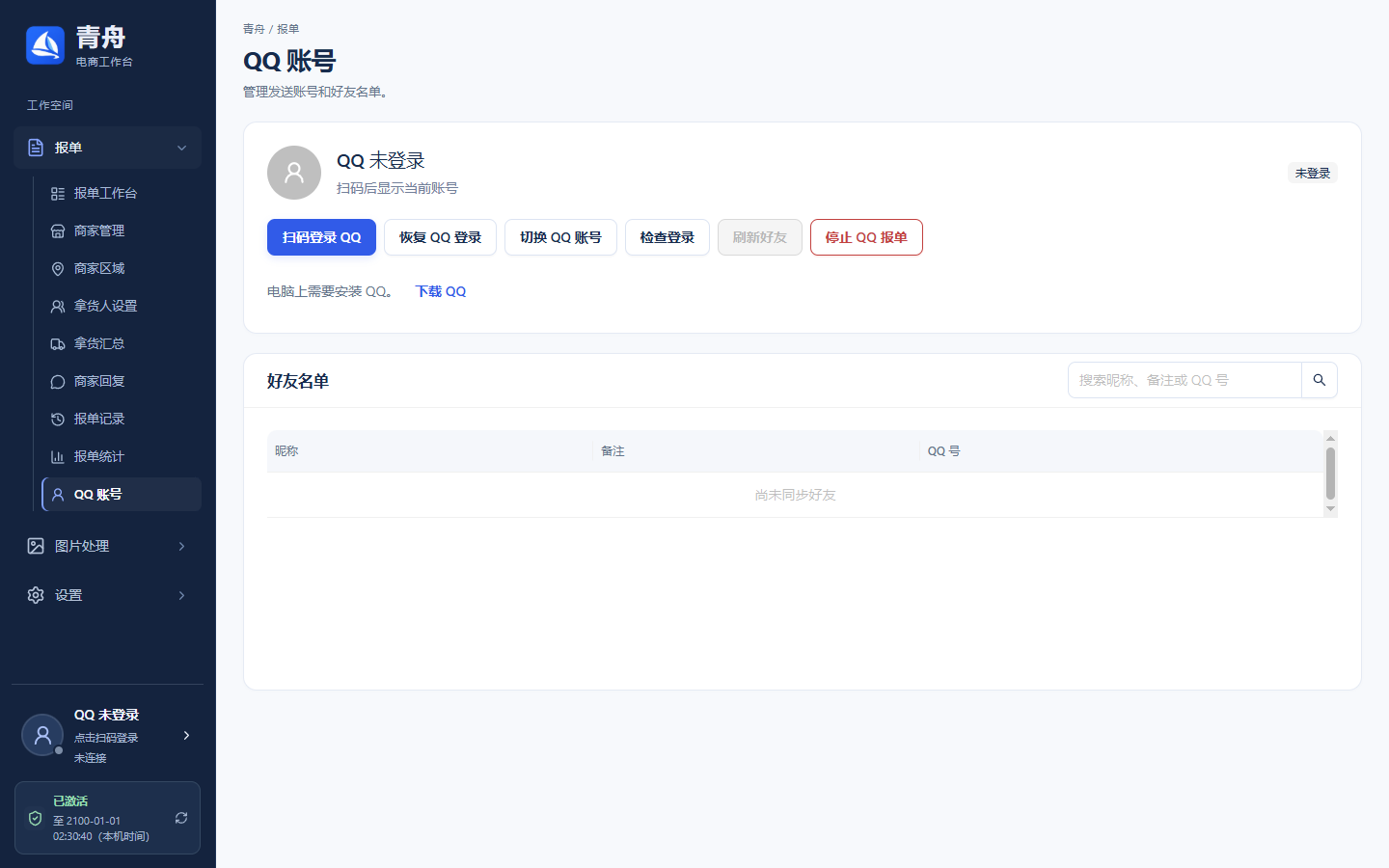Click the document icon beside 报单 group
The height and width of the screenshot is (868, 1389).
click(x=36, y=148)
